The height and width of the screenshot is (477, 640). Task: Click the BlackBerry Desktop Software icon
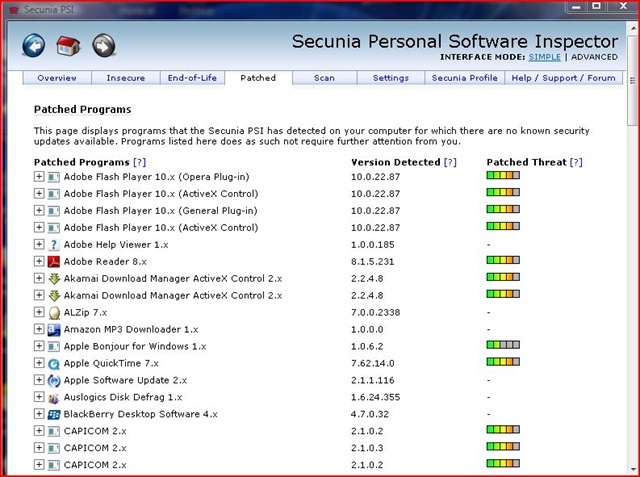coord(53,415)
